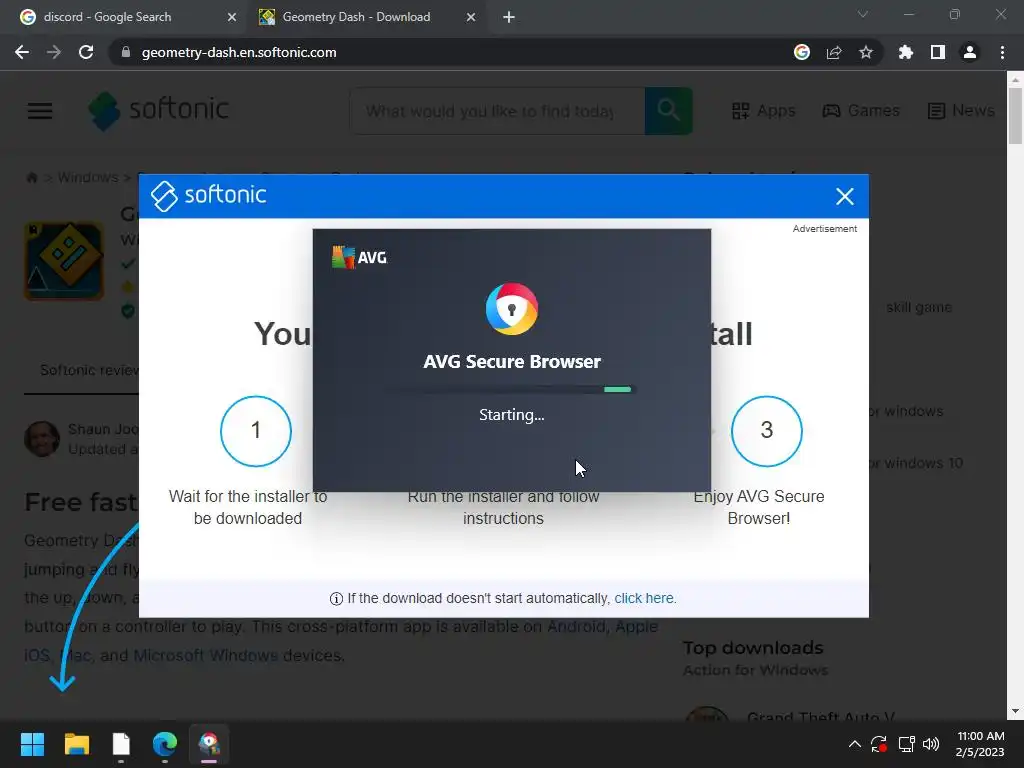
Task: Click the Softonic logo in the dialog header
Action: point(208,195)
